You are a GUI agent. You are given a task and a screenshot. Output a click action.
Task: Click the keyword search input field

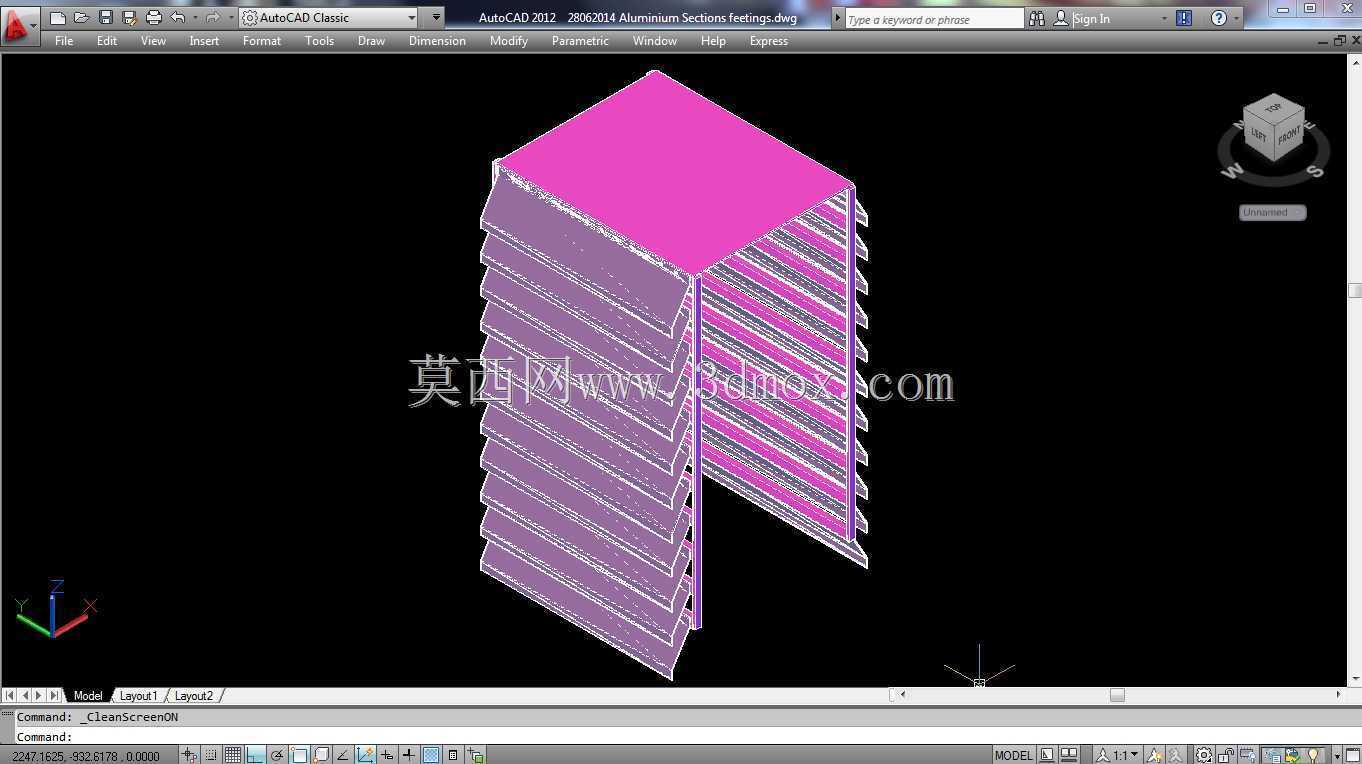tap(934, 19)
